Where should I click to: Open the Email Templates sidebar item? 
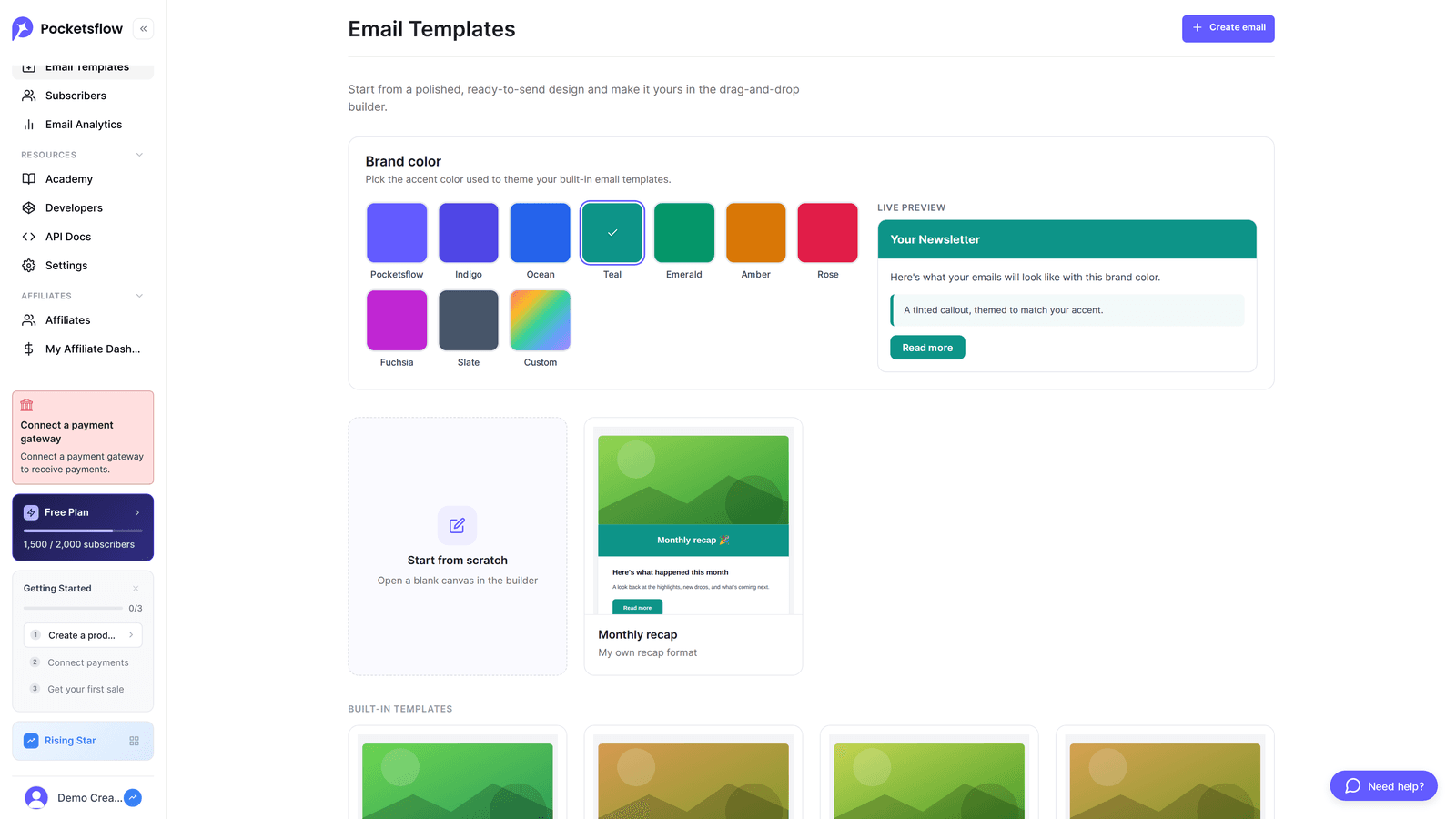click(83, 68)
